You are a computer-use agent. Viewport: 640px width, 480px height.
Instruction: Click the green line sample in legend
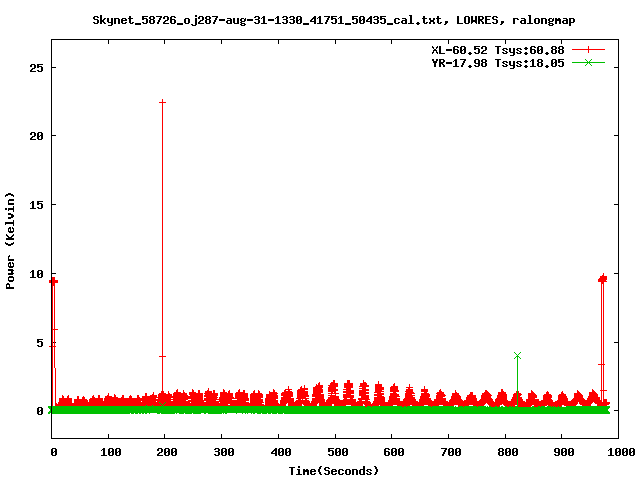click(589, 62)
